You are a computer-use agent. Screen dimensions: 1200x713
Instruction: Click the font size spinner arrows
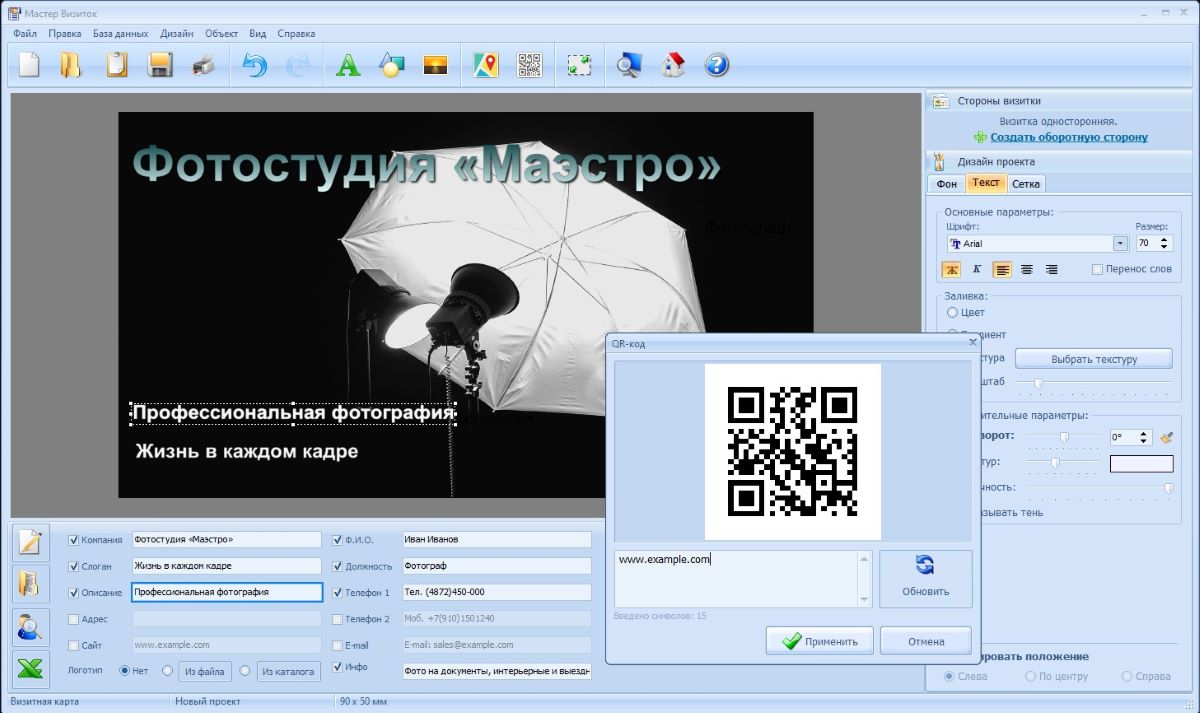click(1164, 244)
